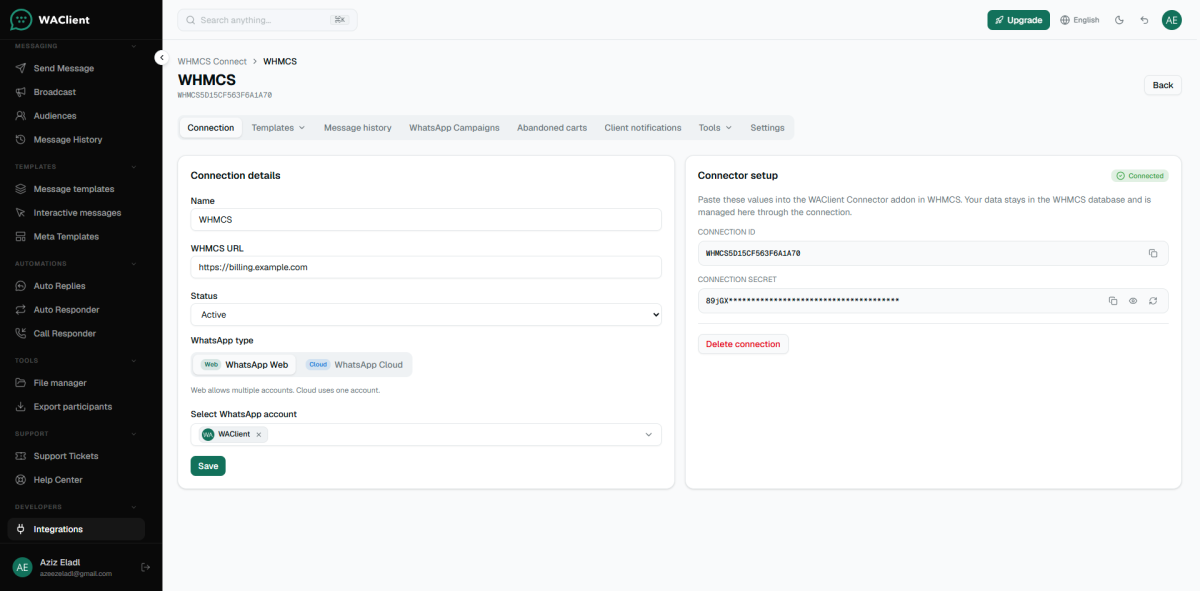The width and height of the screenshot is (1200, 591).
Task: Toggle dark mode moon icon
Action: [1119, 20]
